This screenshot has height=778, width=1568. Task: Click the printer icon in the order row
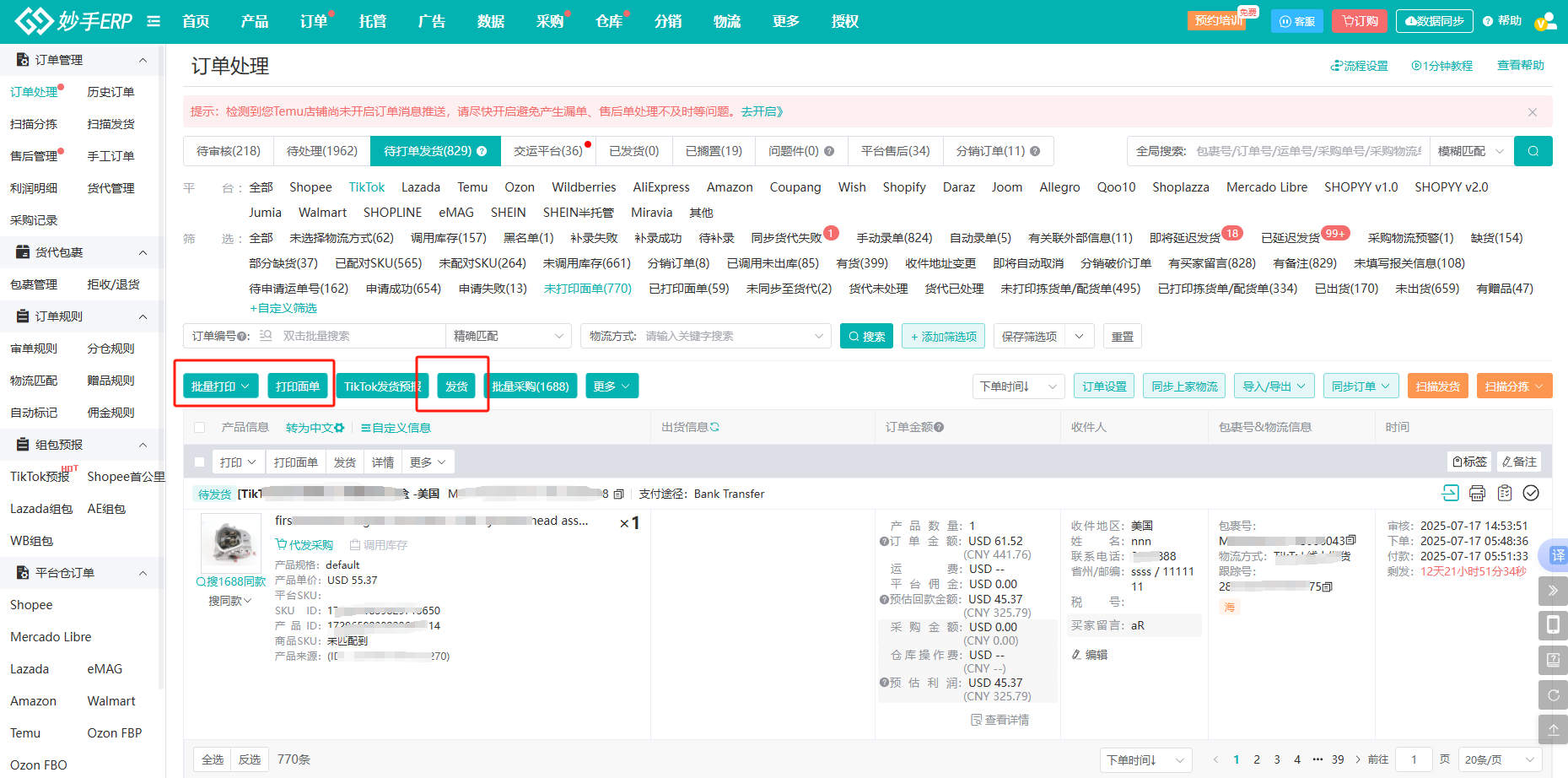tap(1477, 493)
